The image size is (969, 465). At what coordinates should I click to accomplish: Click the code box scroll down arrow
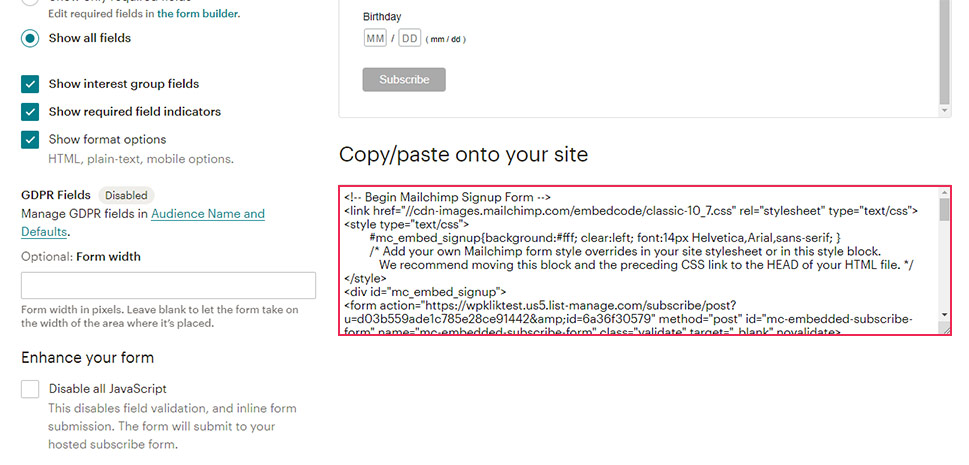[x=944, y=315]
